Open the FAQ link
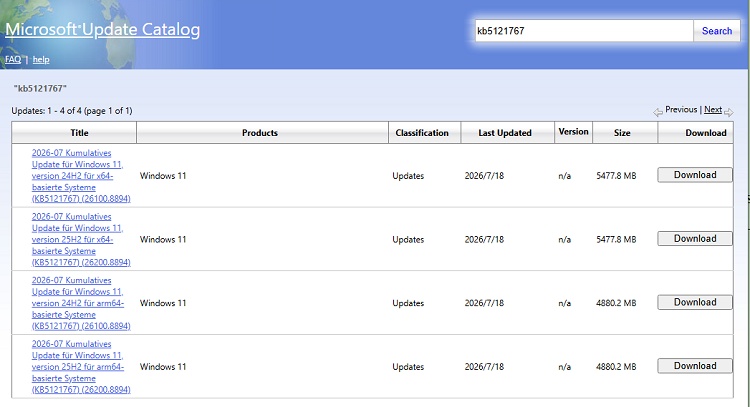Image resolution: width=750 pixels, height=407 pixels. (x=13, y=59)
